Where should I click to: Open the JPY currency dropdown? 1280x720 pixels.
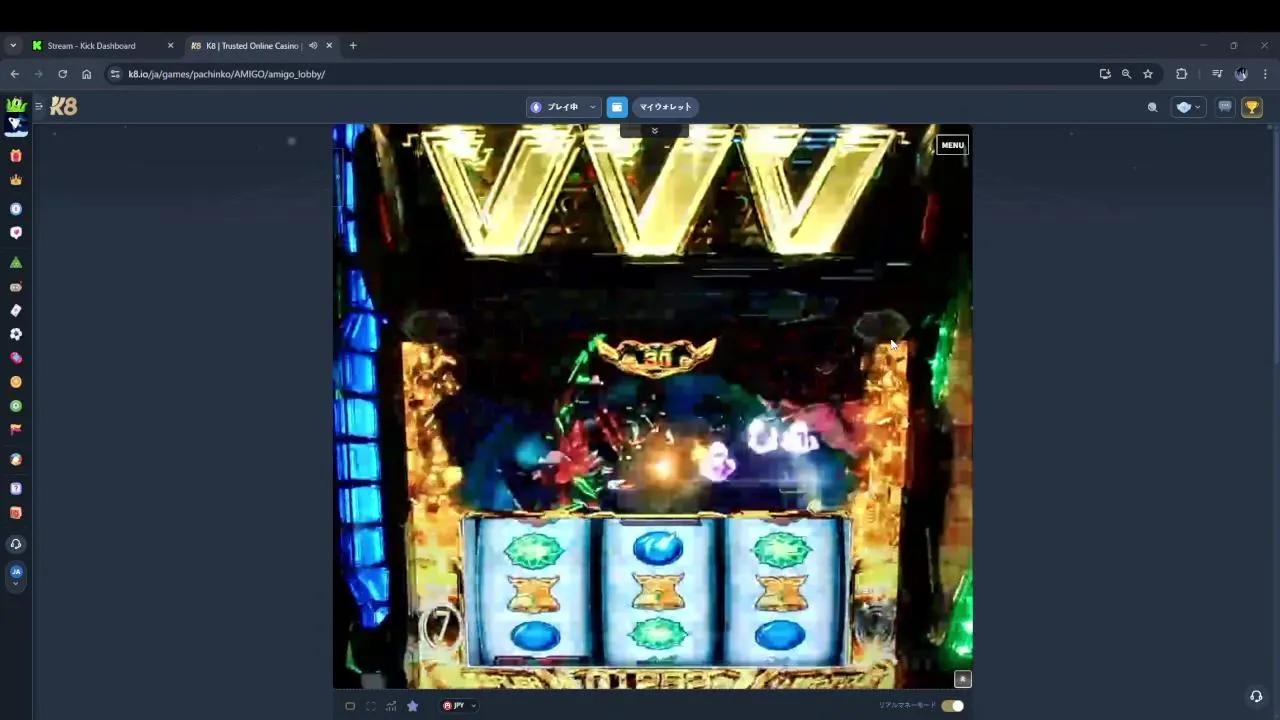coord(459,706)
